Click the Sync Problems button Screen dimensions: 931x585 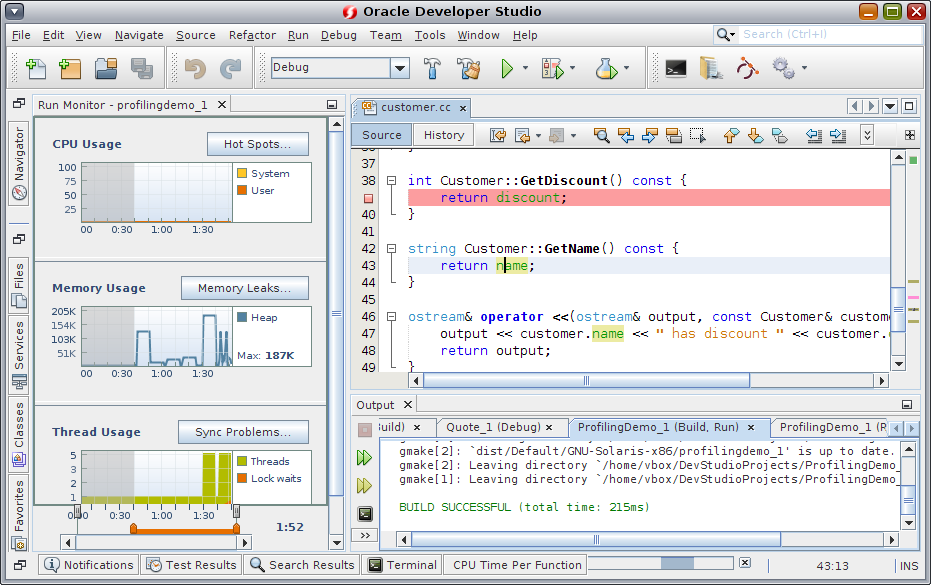pyautogui.click(x=243, y=432)
